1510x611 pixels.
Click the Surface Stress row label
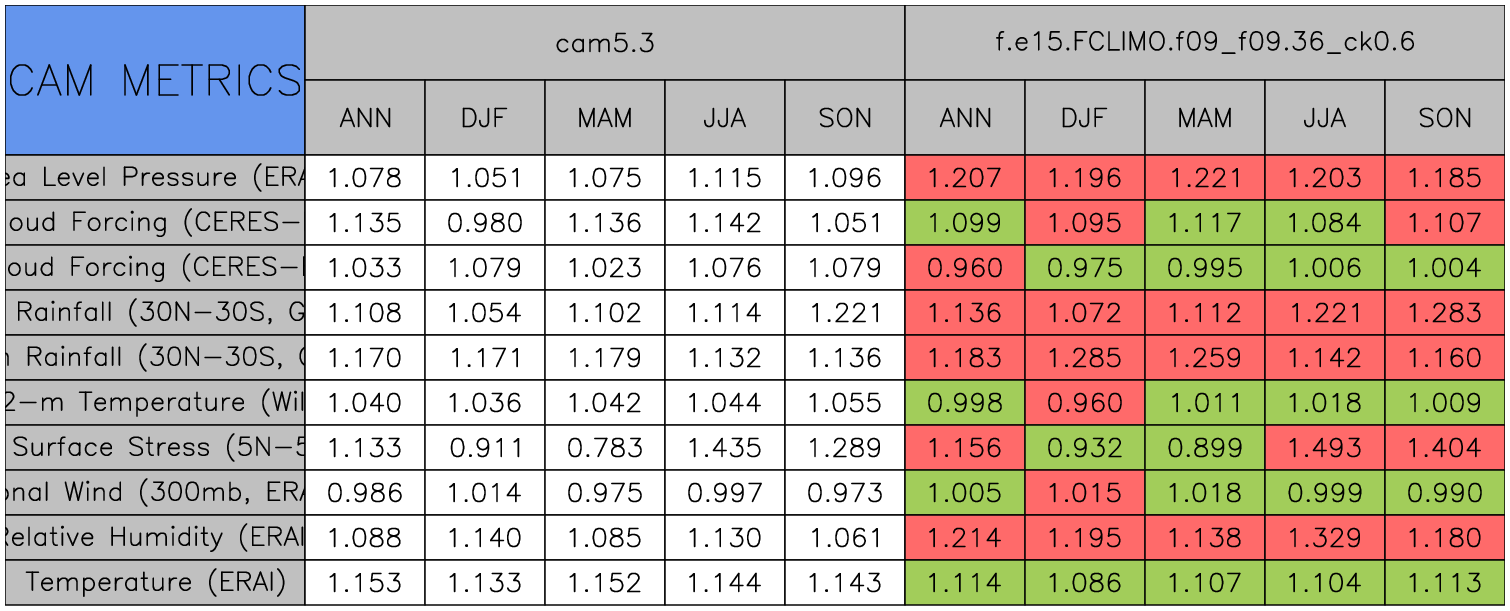point(154,447)
